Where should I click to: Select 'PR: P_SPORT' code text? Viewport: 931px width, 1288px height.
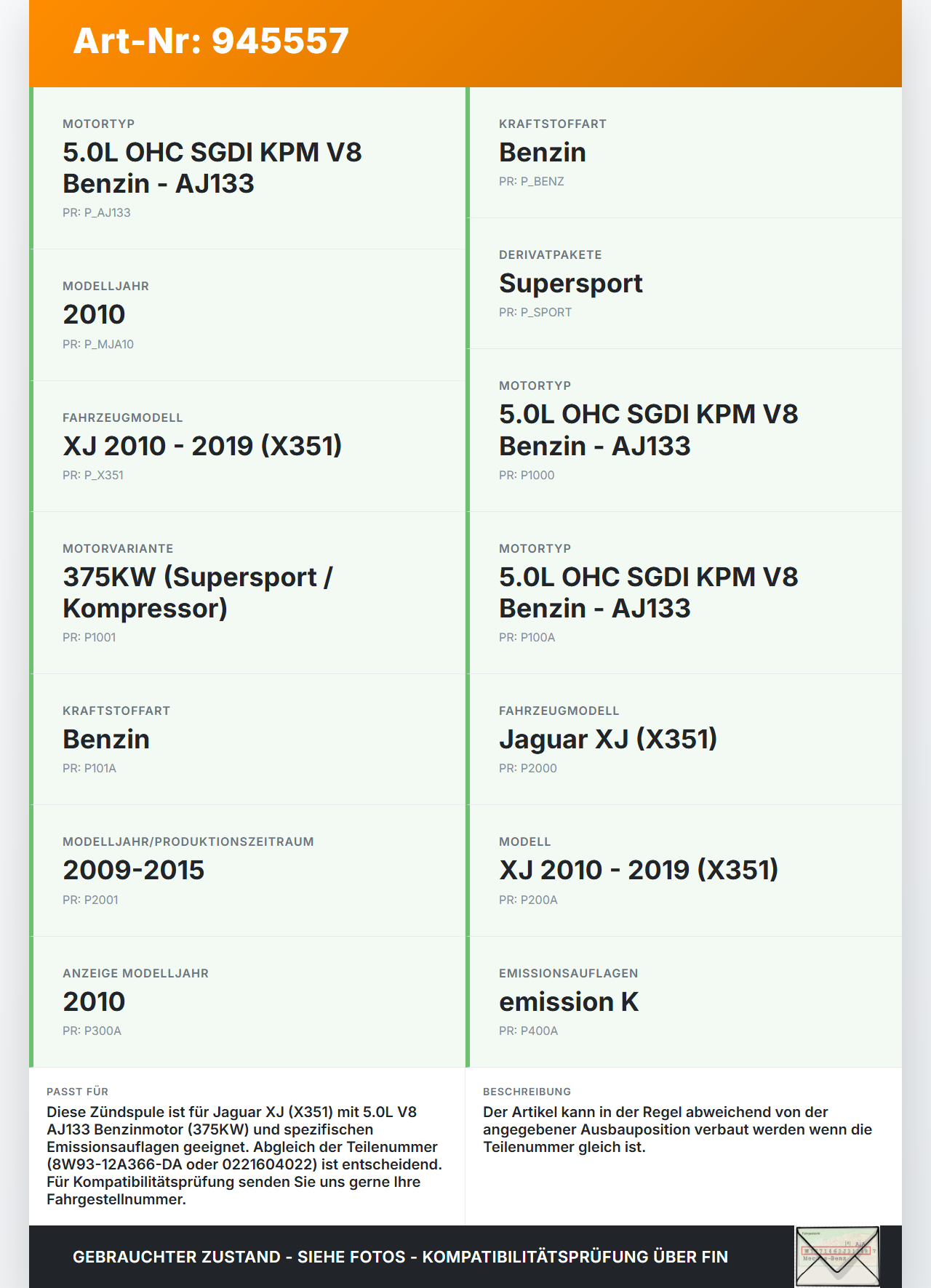(535, 313)
